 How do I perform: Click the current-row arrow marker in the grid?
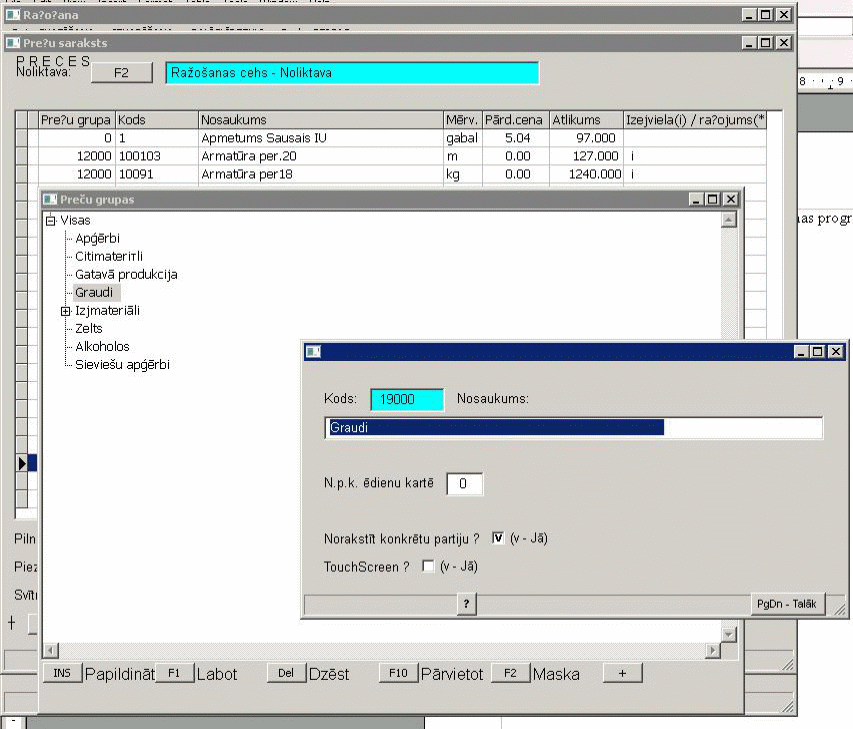22,463
